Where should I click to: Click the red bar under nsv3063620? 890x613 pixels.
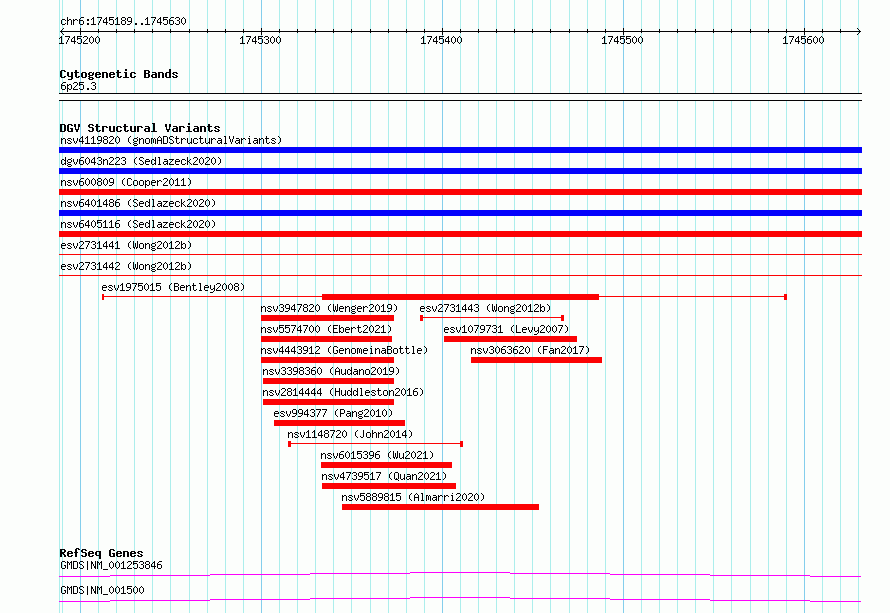[536, 360]
